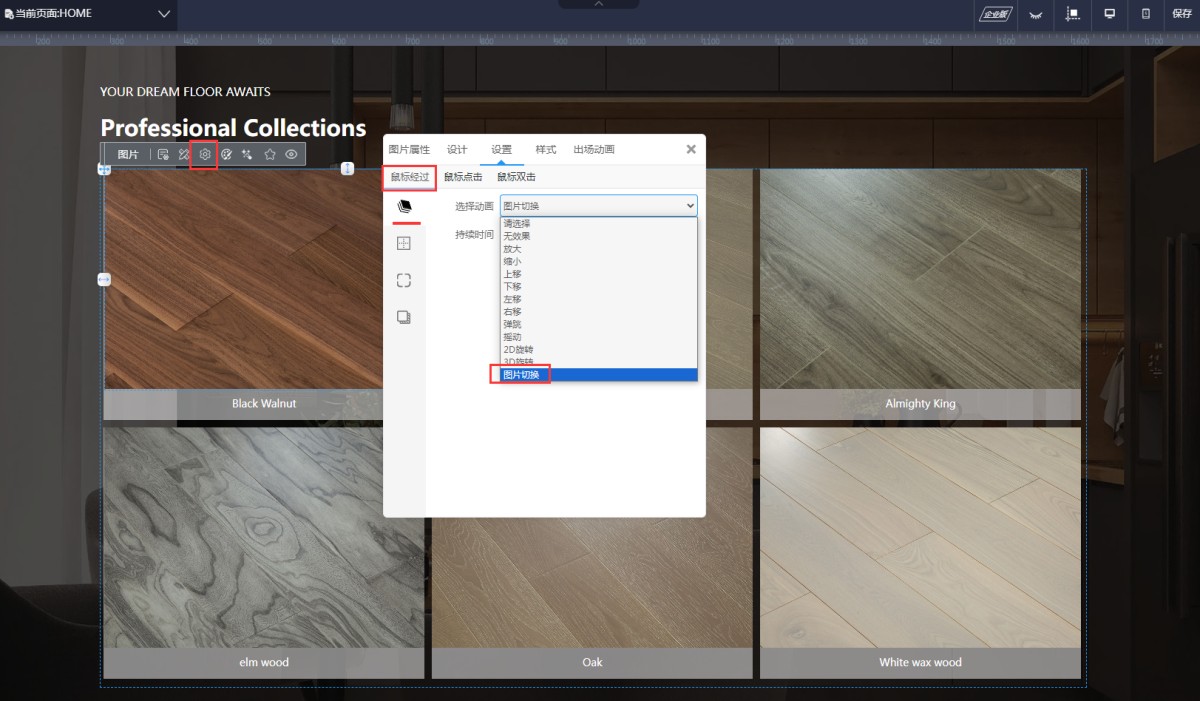Image resolution: width=1200 pixels, height=701 pixels.
Task: Open the 出场动画 tab
Action: (594, 149)
